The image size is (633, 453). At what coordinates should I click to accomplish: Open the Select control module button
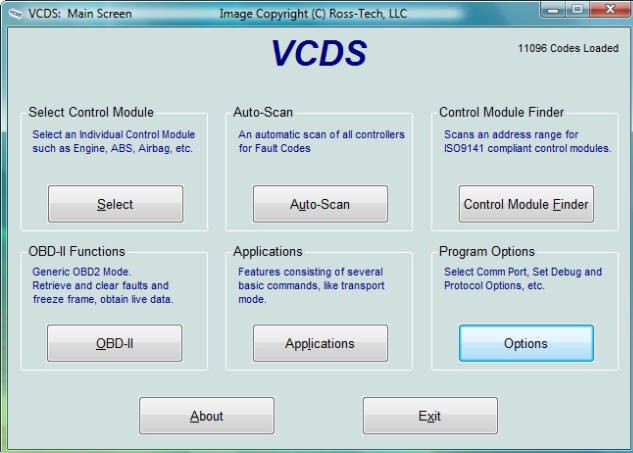[x=115, y=204]
